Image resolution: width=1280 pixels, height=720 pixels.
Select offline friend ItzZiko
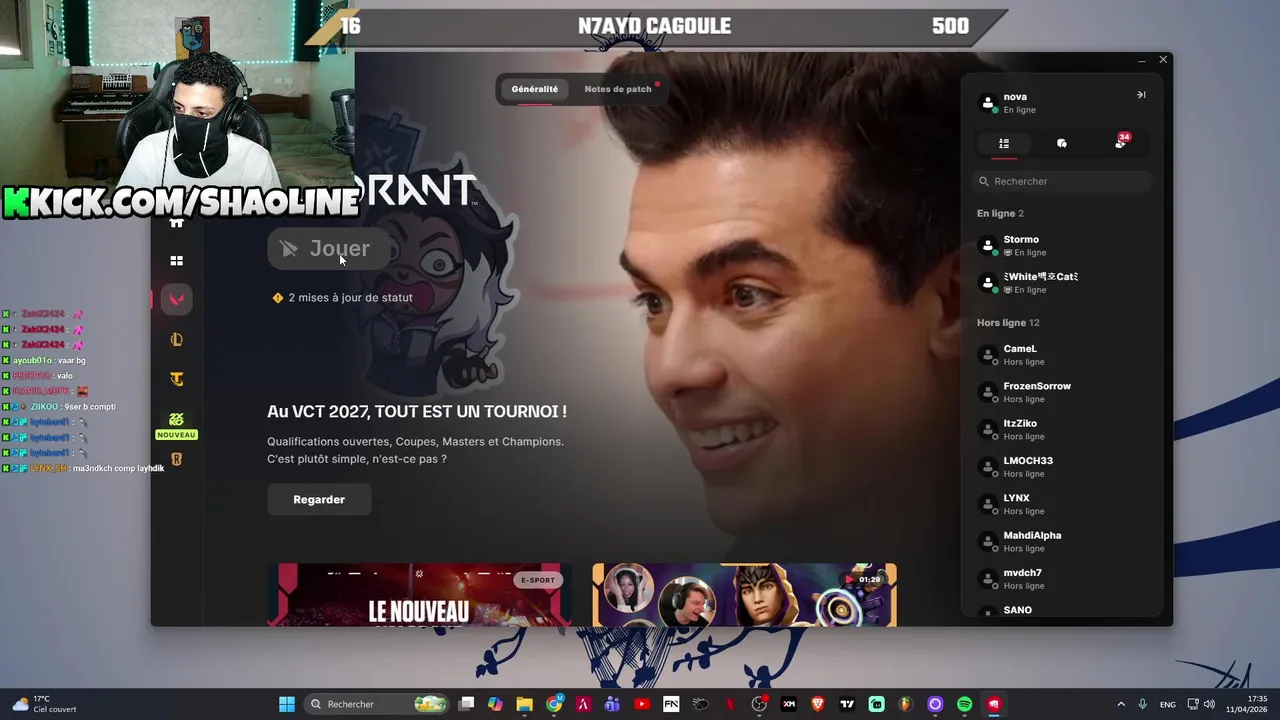pyautogui.click(x=1062, y=430)
